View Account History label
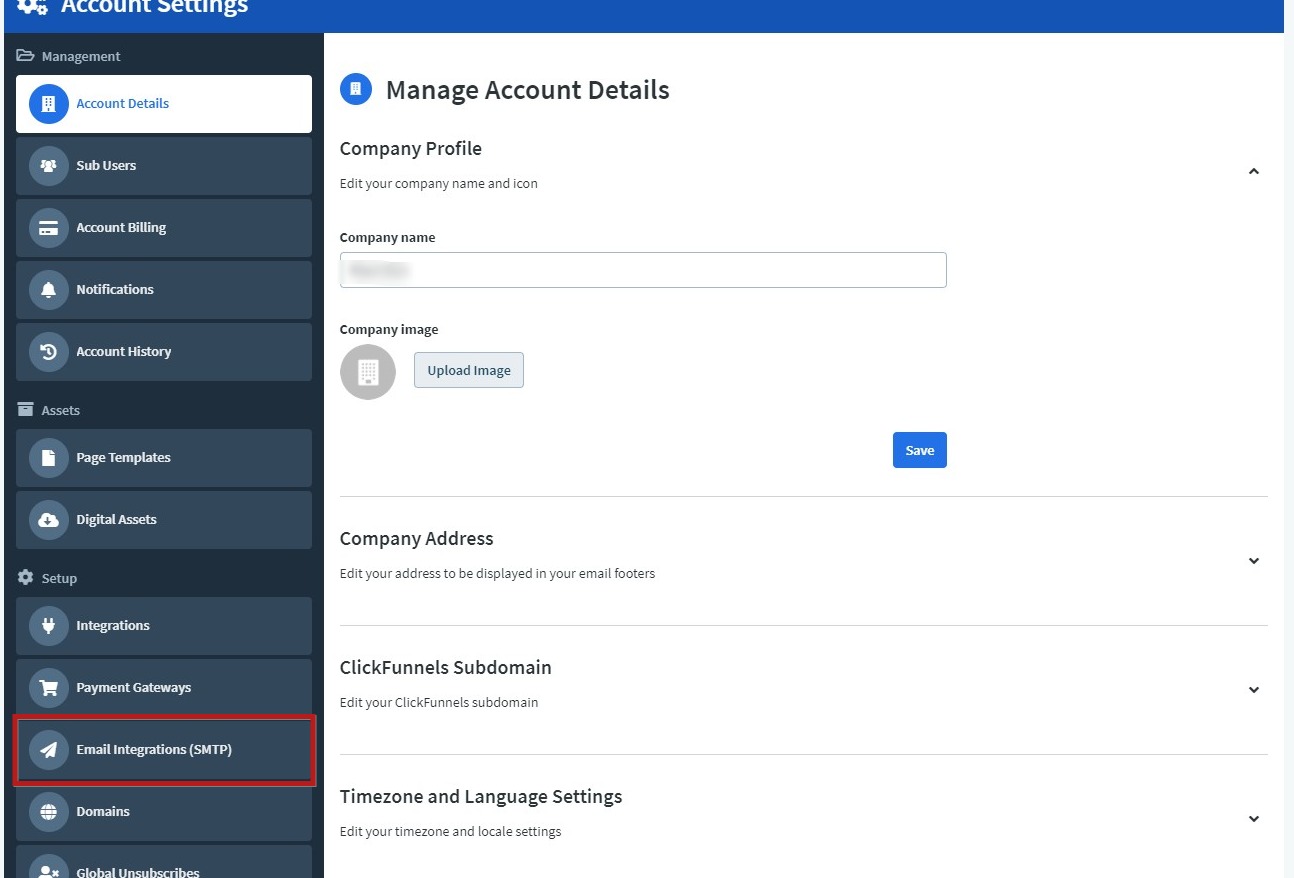The image size is (1294, 878). tap(124, 352)
